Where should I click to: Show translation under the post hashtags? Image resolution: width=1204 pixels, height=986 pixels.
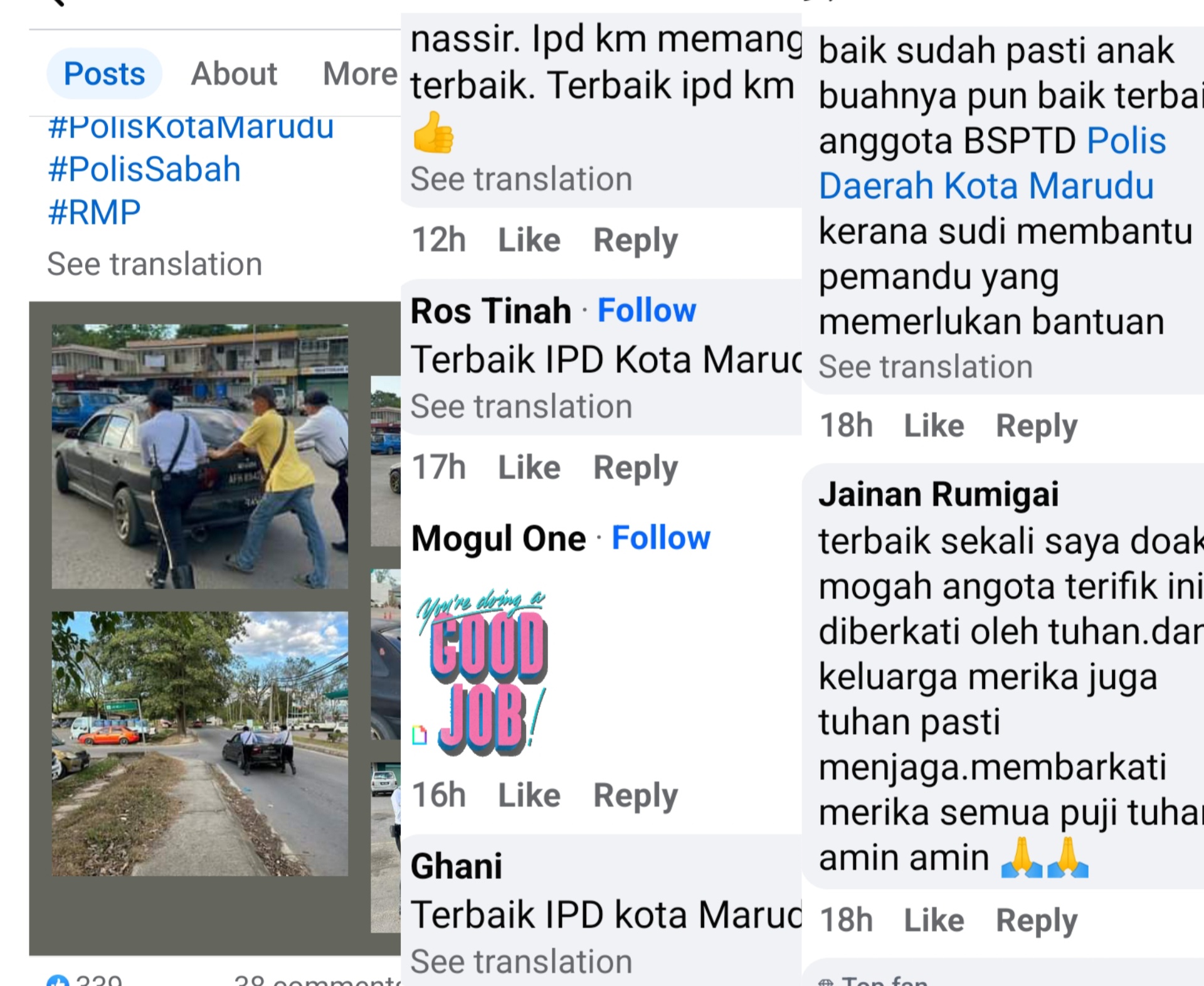pyautogui.click(x=154, y=264)
